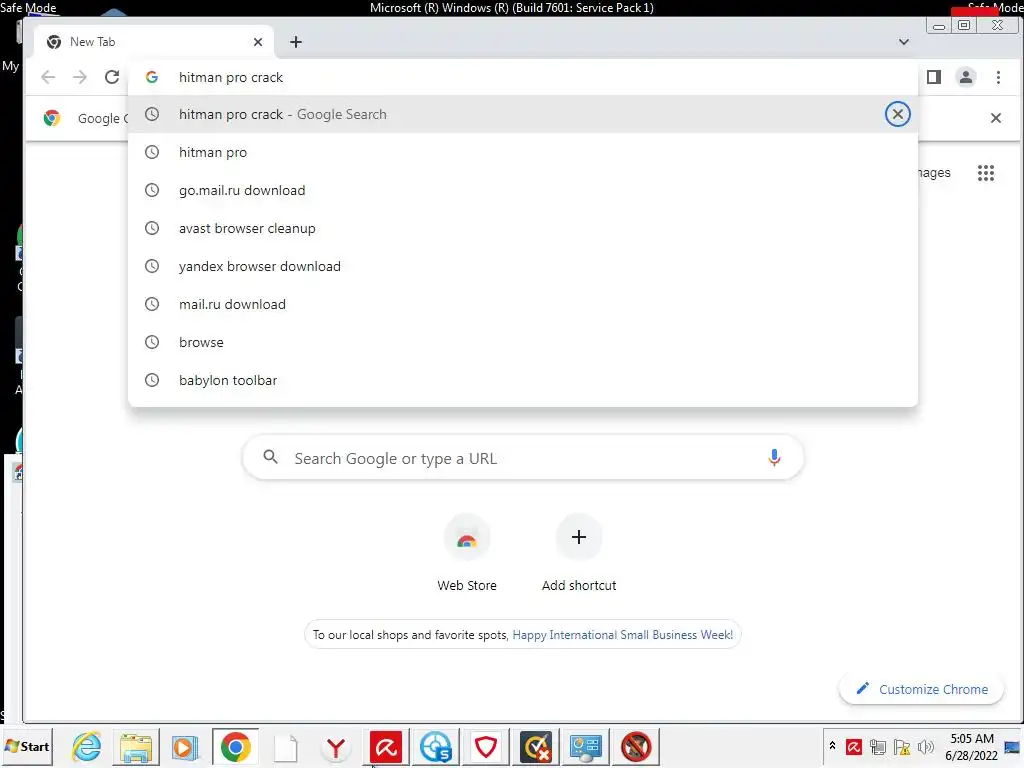
Task: Click the Customize Chrome button
Action: pyautogui.click(x=921, y=689)
